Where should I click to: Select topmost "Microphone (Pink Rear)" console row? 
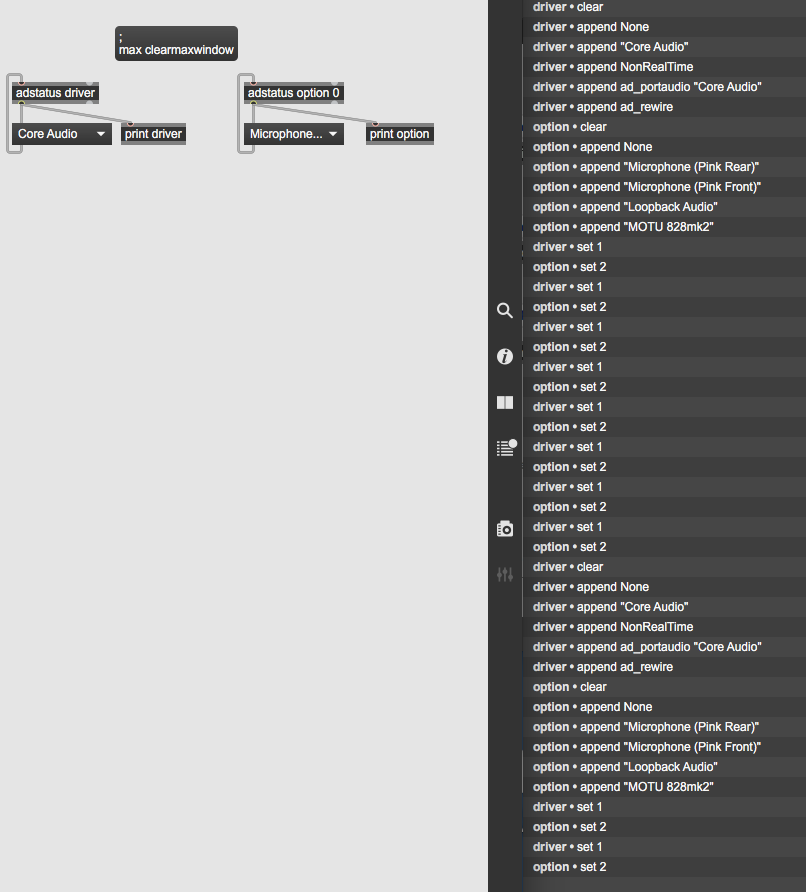(664, 167)
